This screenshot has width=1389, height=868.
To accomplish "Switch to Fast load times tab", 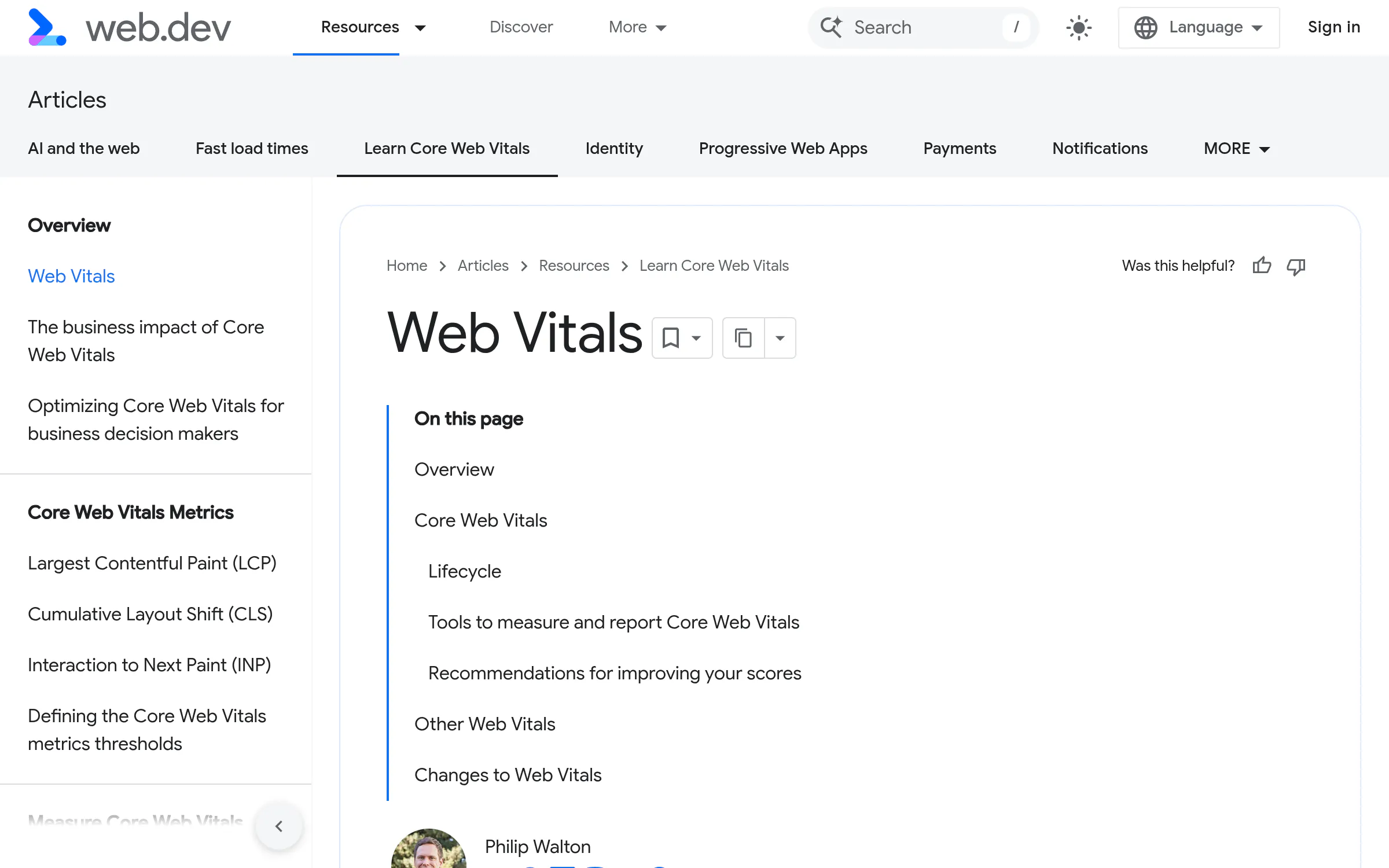I will tap(252, 149).
